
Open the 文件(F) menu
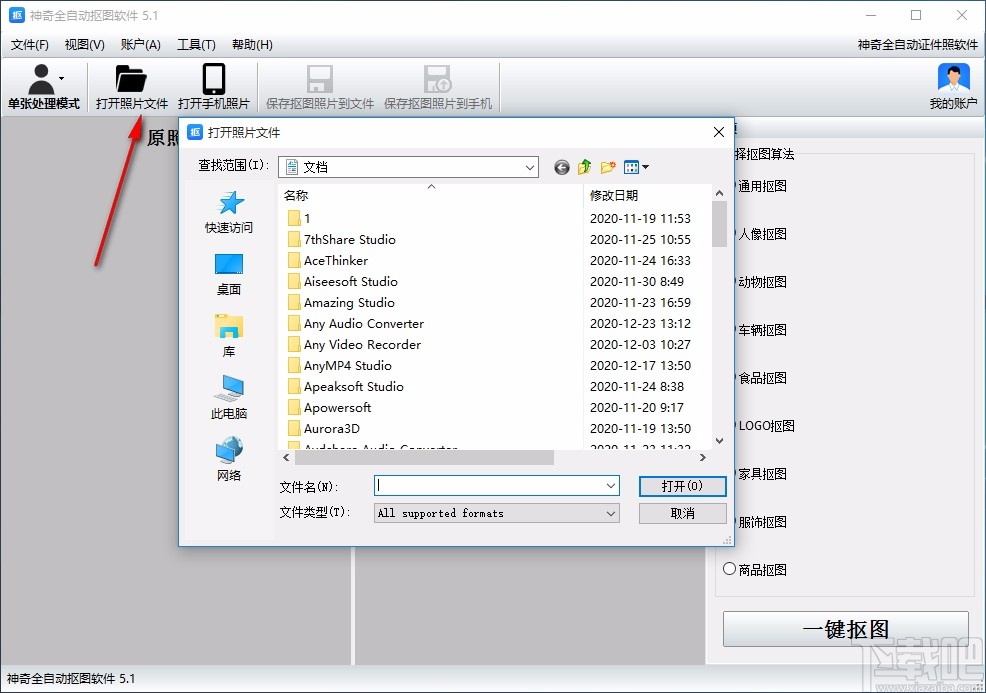pyautogui.click(x=30, y=45)
